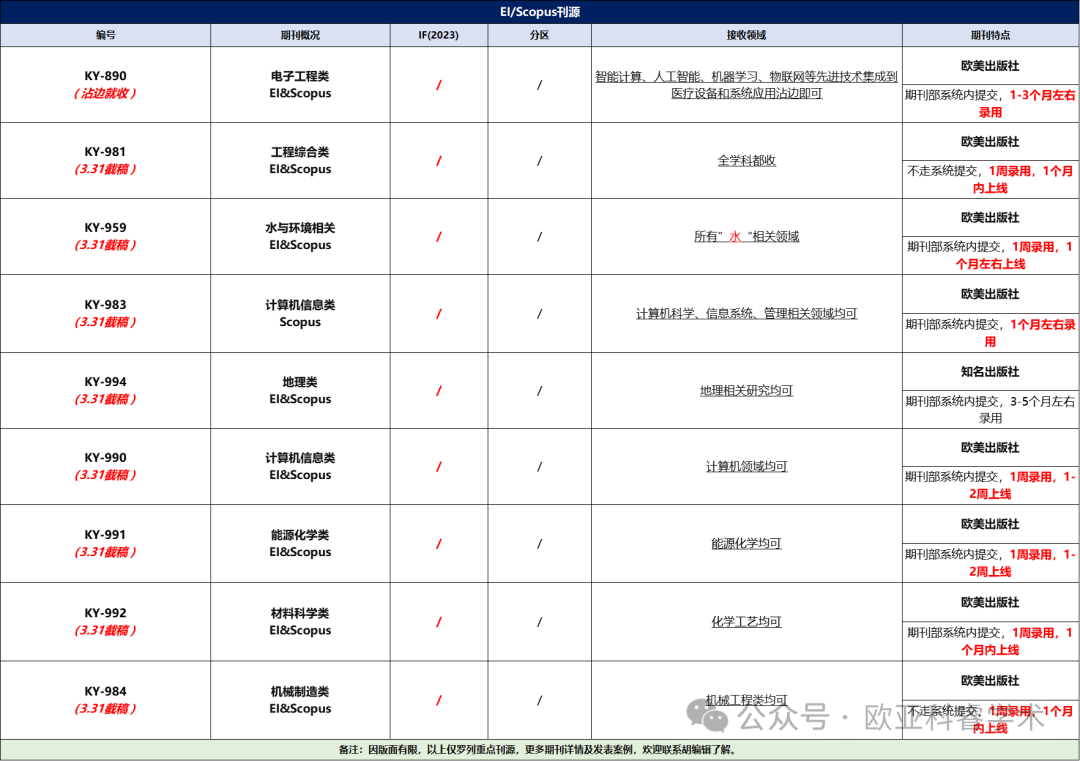Select the 3-5个月左右录用 feature cell
The width and height of the screenshot is (1080, 761).
click(990, 410)
